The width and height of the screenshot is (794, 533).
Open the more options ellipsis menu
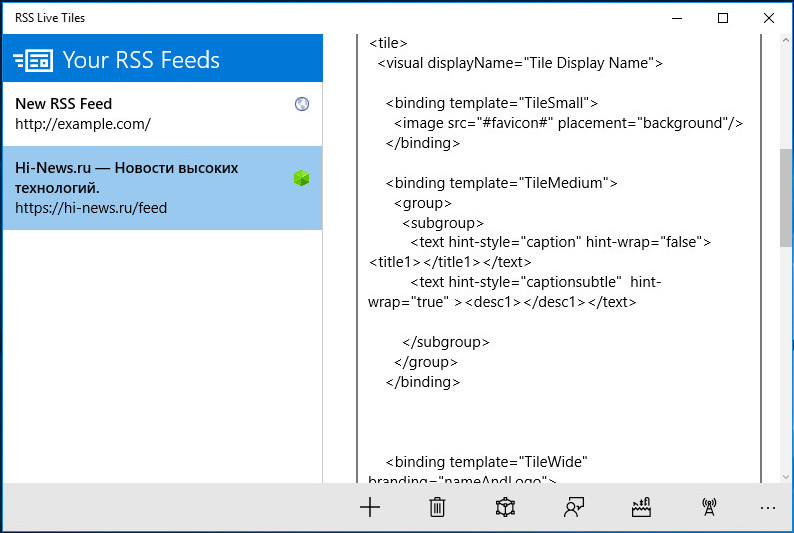(768, 508)
